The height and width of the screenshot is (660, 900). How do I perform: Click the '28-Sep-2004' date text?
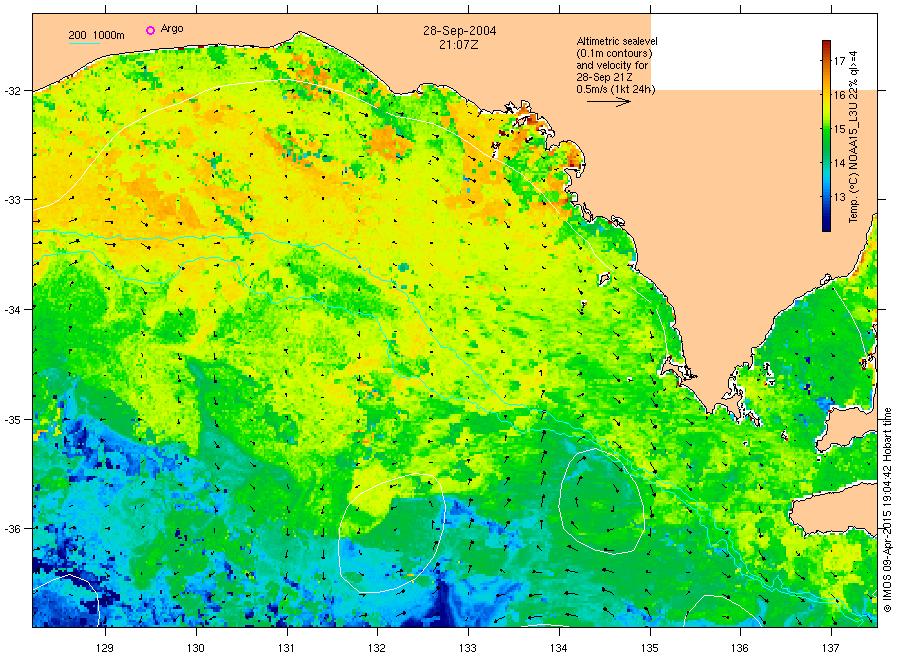pyautogui.click(x=460, y=31)
